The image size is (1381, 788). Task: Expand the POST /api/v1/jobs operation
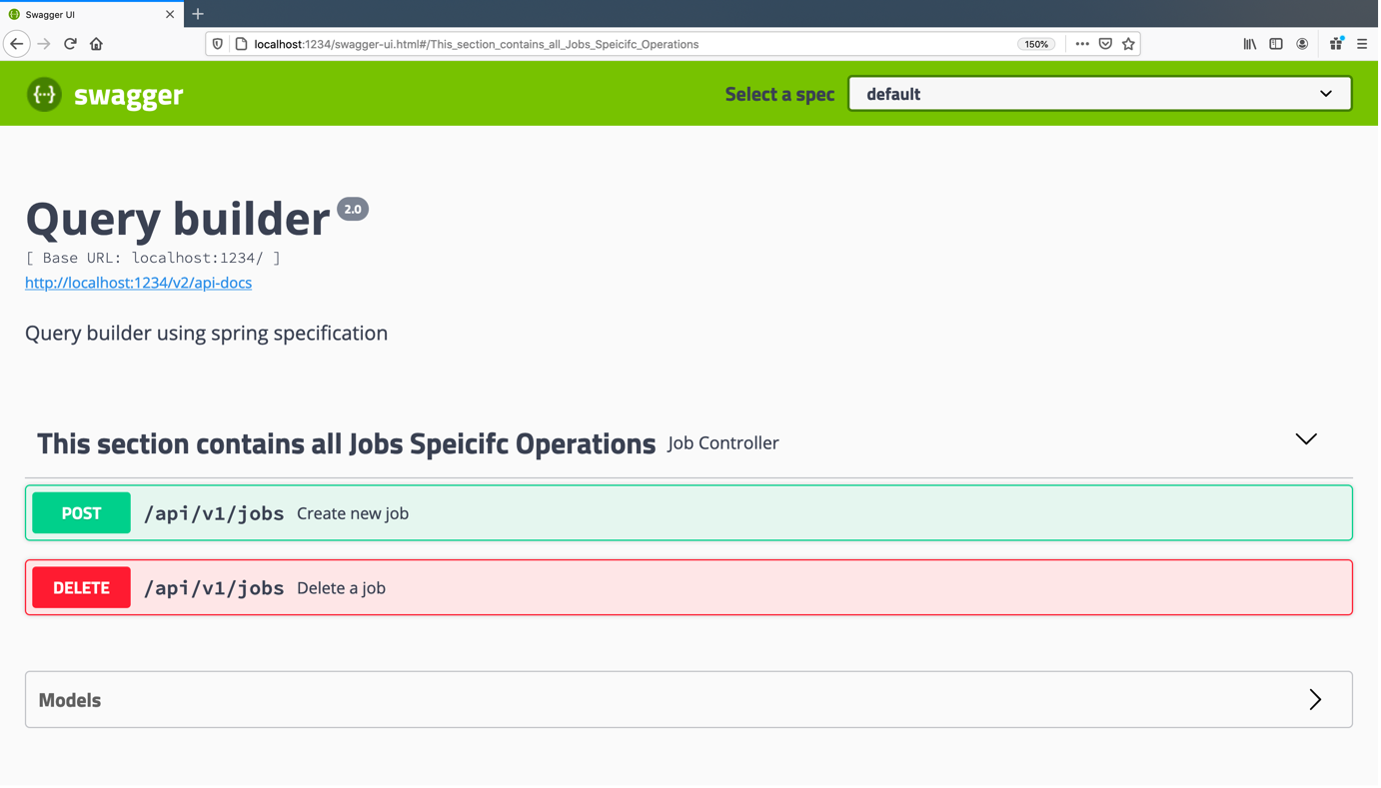[x=689, y=513]
